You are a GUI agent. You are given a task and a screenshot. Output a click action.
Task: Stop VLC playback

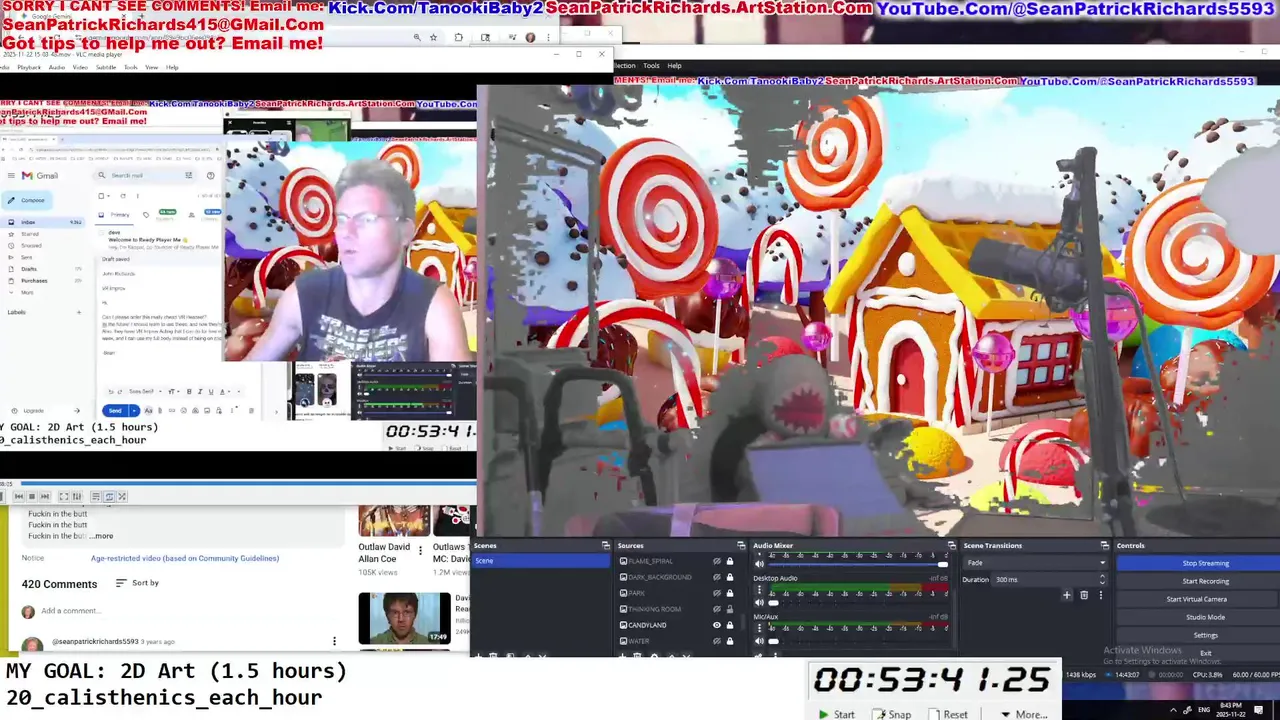[32, 496]
